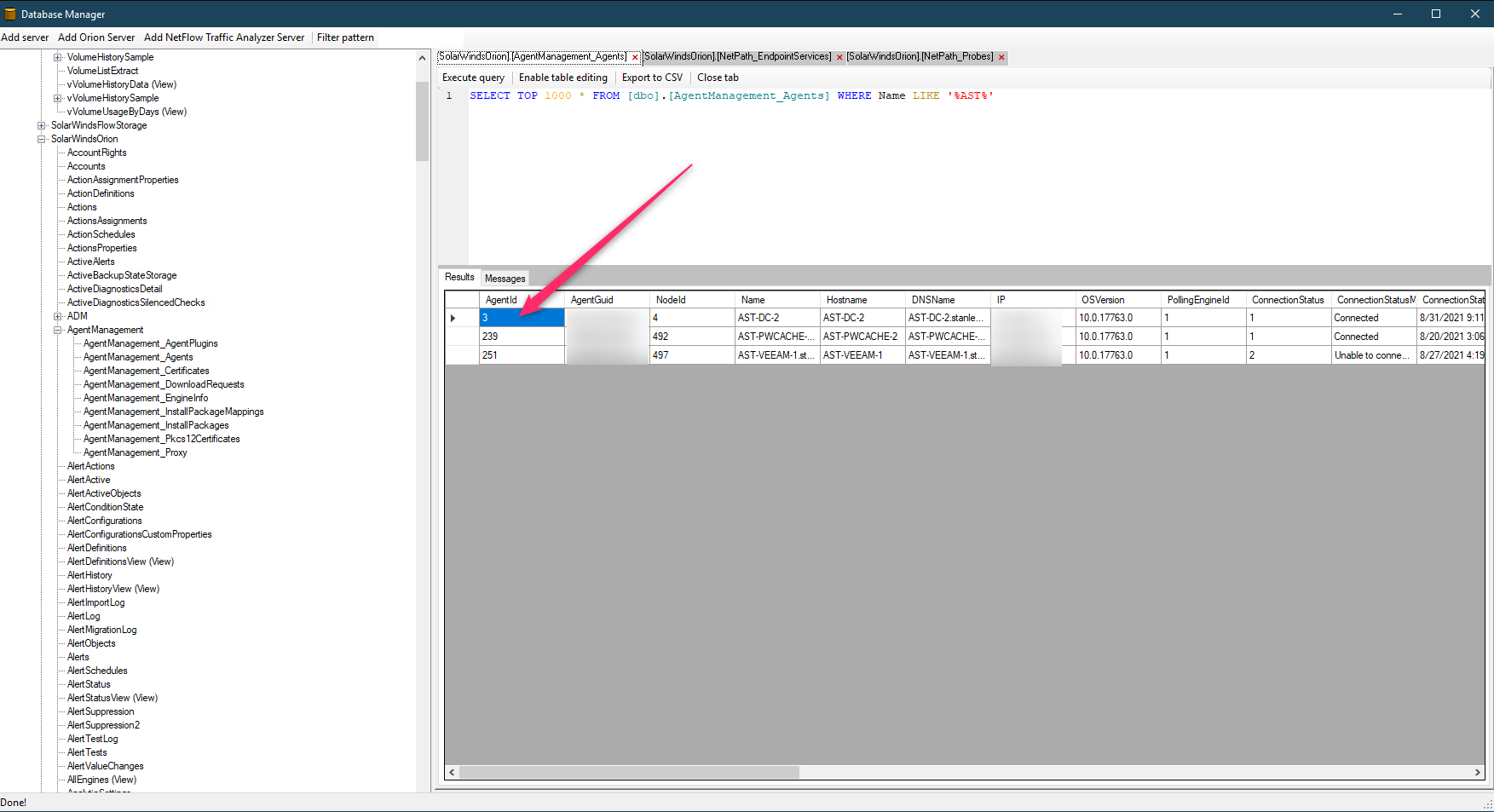
Task: Select the AgentId cell with value 251
Action: point(522,355)
